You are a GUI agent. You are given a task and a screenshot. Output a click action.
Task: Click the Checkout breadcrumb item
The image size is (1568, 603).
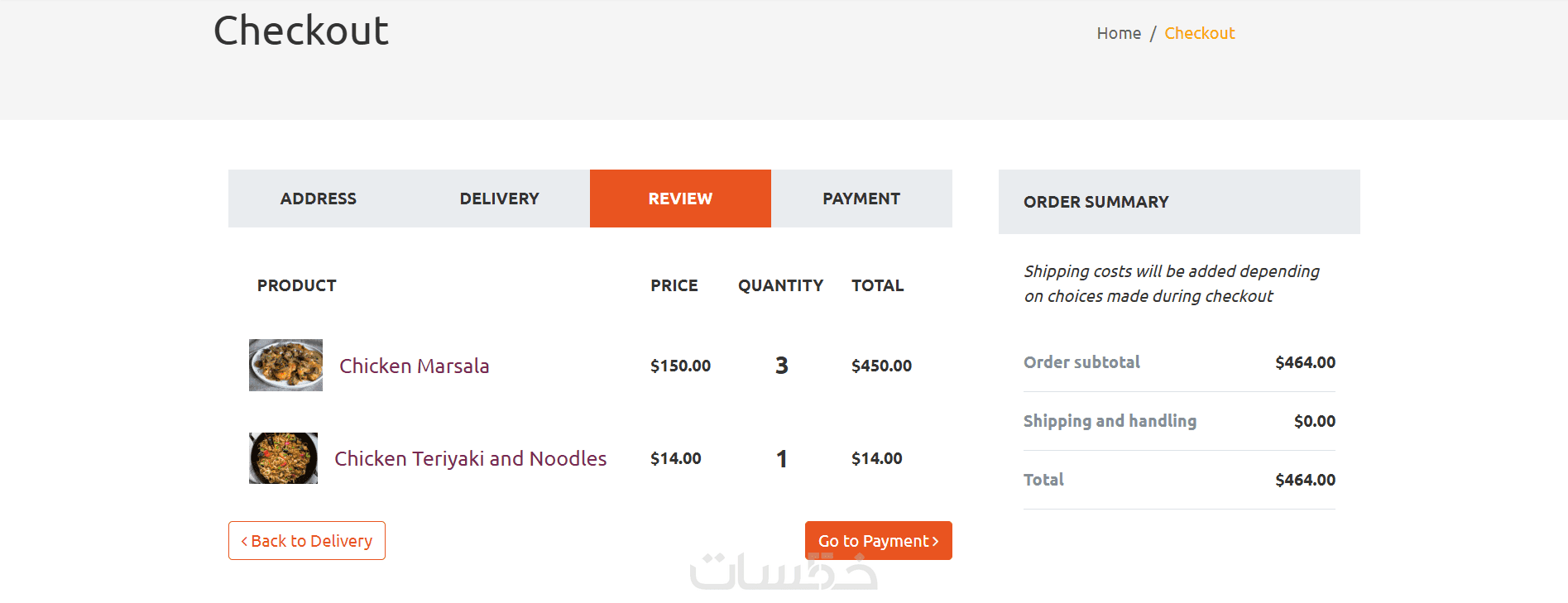point(1199,33)
